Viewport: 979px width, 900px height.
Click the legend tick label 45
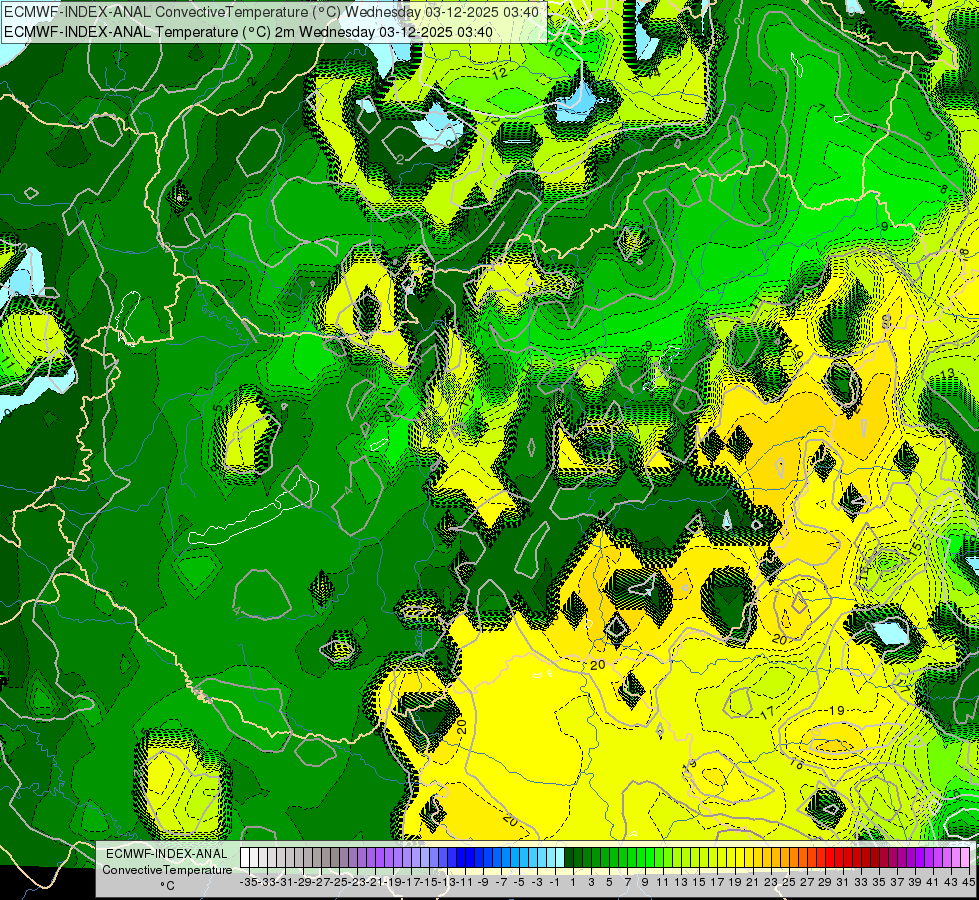968,882
